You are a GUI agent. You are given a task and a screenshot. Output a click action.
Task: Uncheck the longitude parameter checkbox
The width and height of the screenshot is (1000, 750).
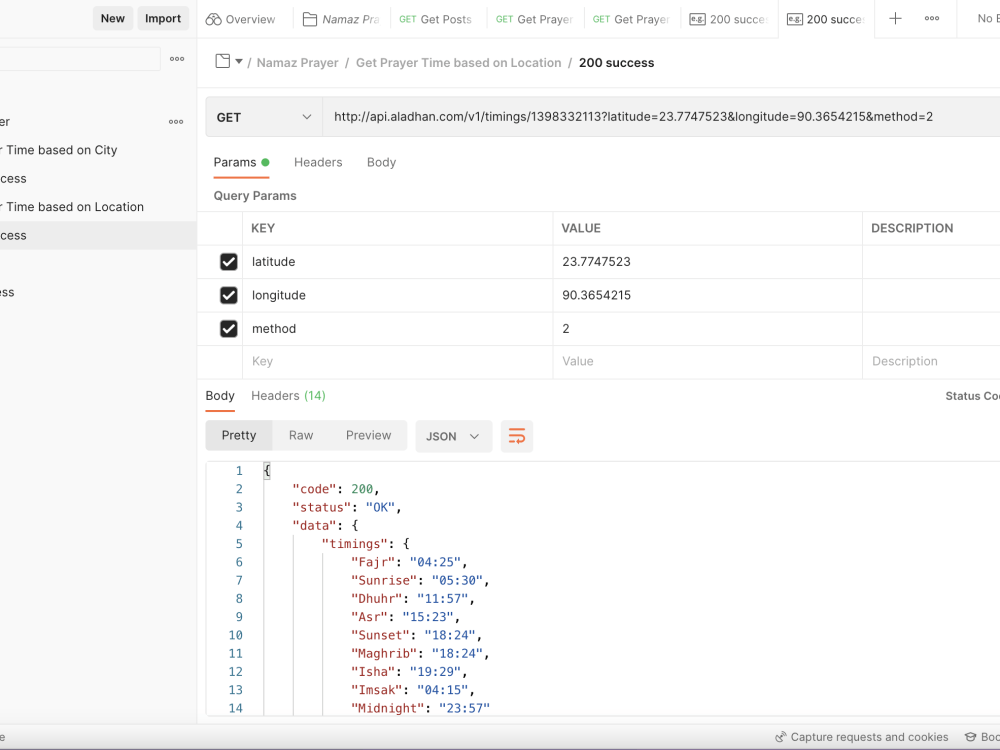coord(228,295)
